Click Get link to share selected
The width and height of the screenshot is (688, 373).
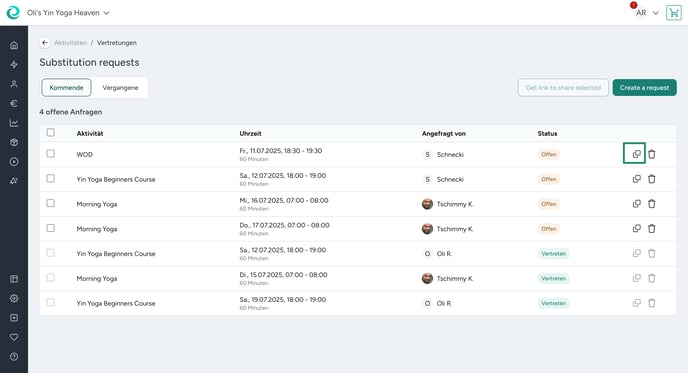tap(563, 87)
